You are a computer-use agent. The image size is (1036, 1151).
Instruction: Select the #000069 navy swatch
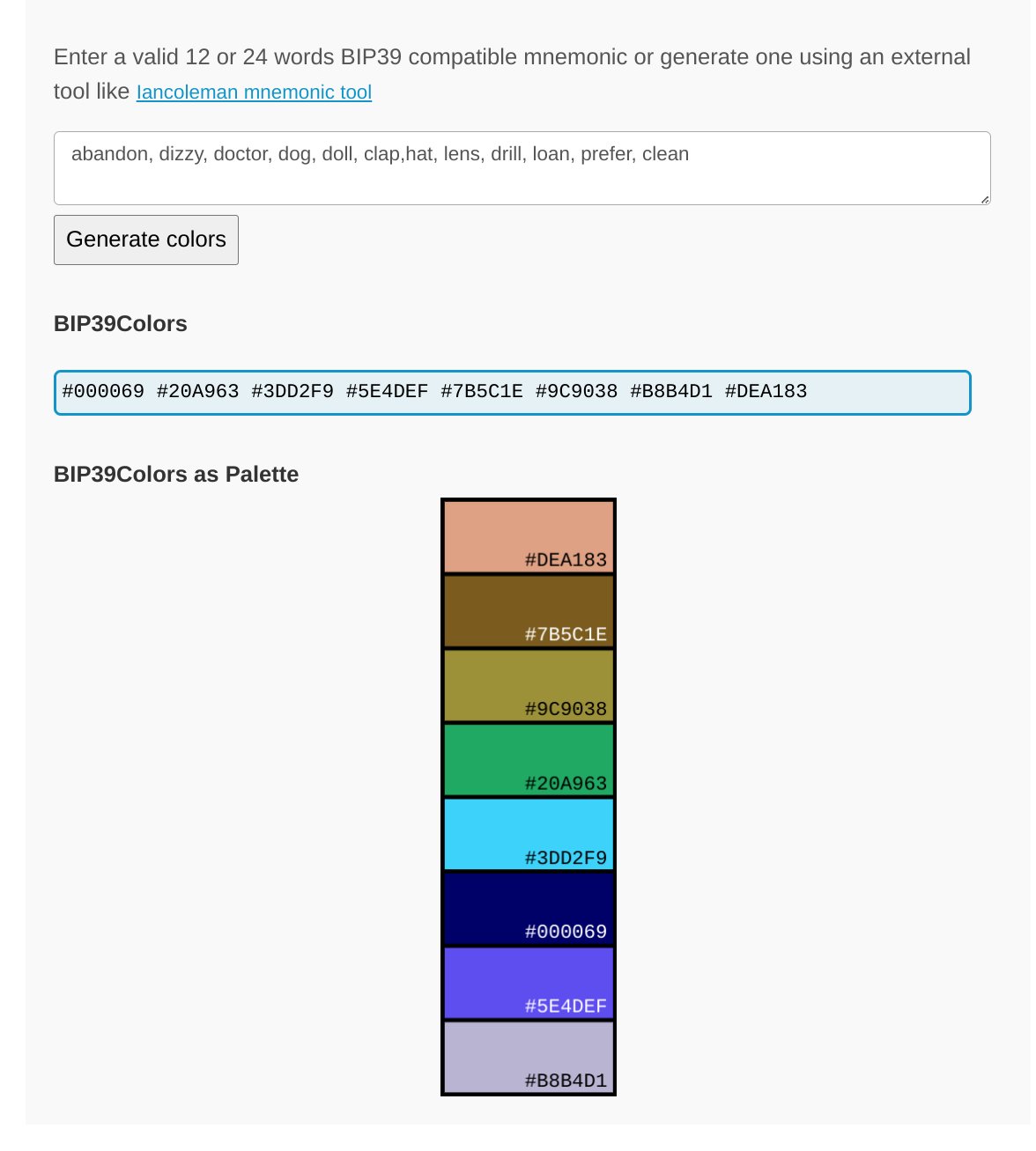point(529,909)
